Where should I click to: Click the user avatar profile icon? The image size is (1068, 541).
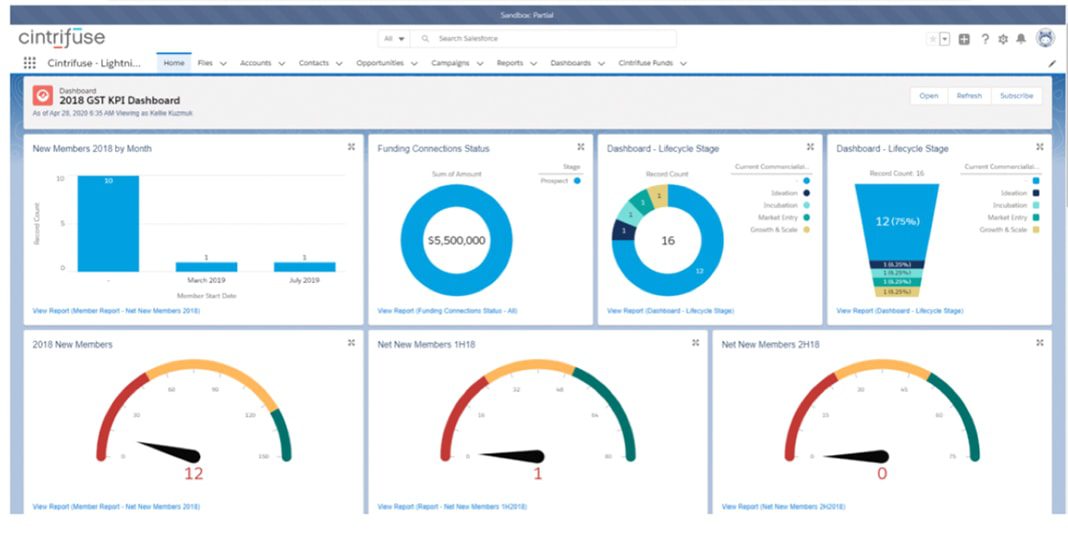(1045, 38)
